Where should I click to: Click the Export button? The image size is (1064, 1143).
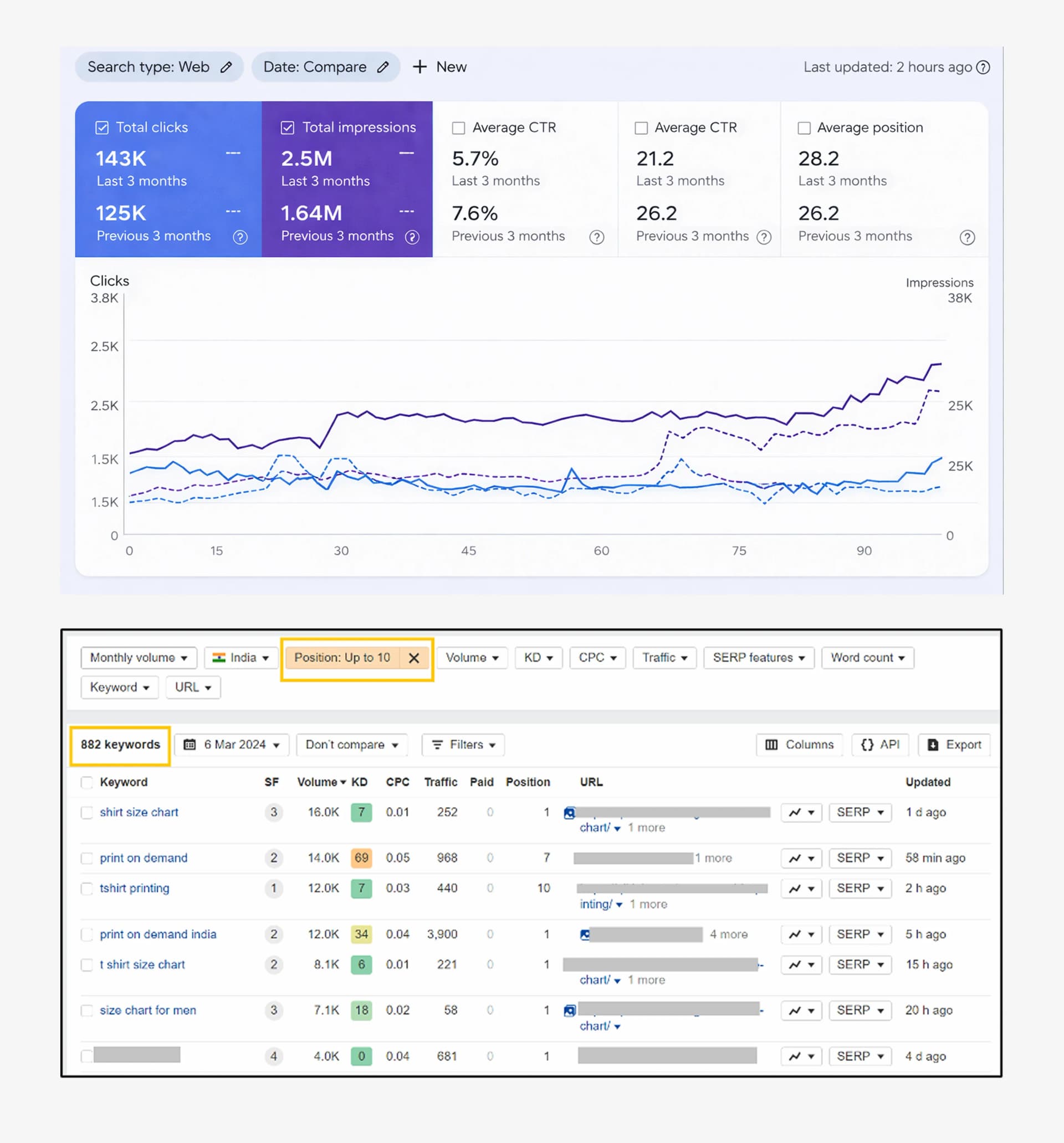[x=954, y=744]
